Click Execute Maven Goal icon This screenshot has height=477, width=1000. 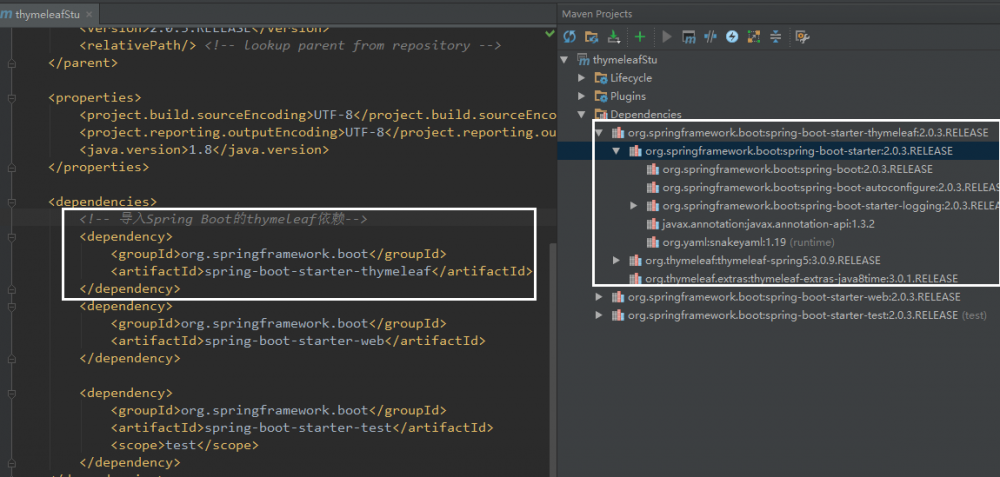coord(688,36)
